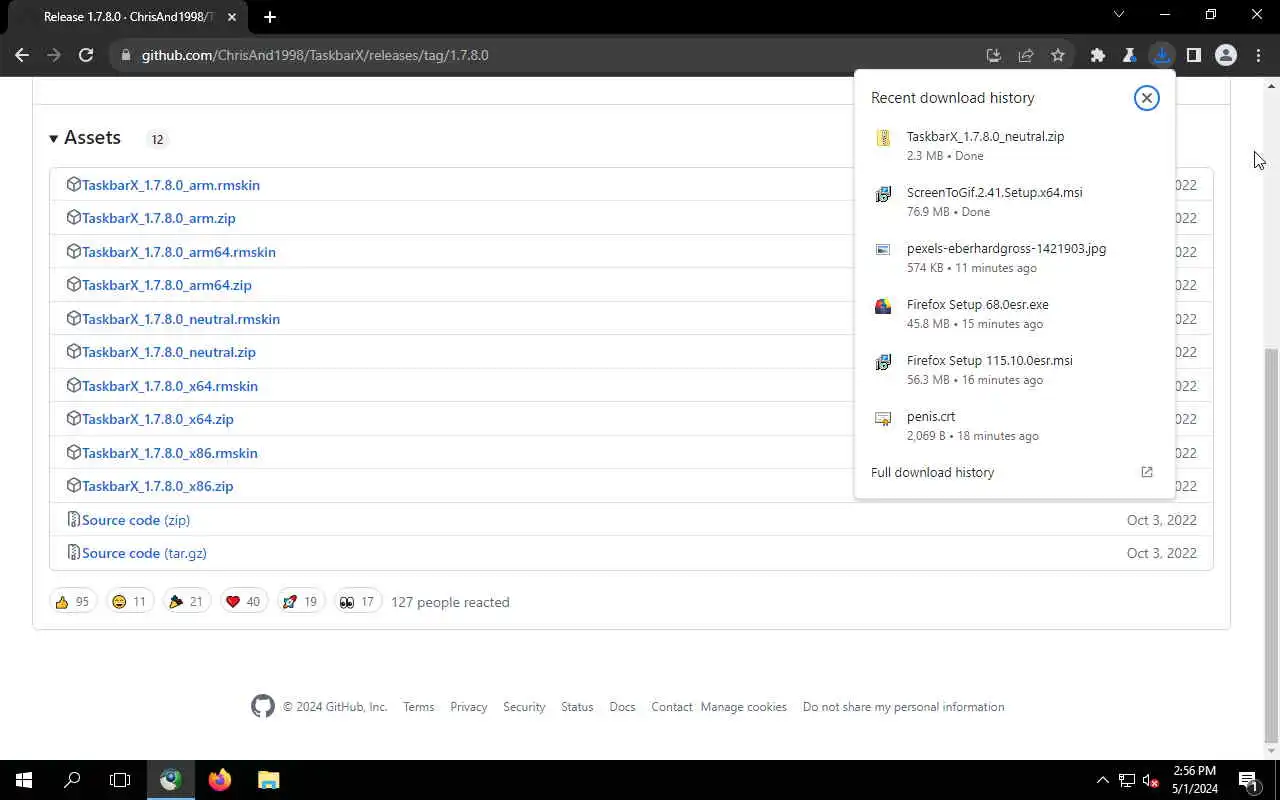Download TaskbarX_1.7.8.0_x86.zip
Screen dimensions: 1280x800
(x=158, y=486)
